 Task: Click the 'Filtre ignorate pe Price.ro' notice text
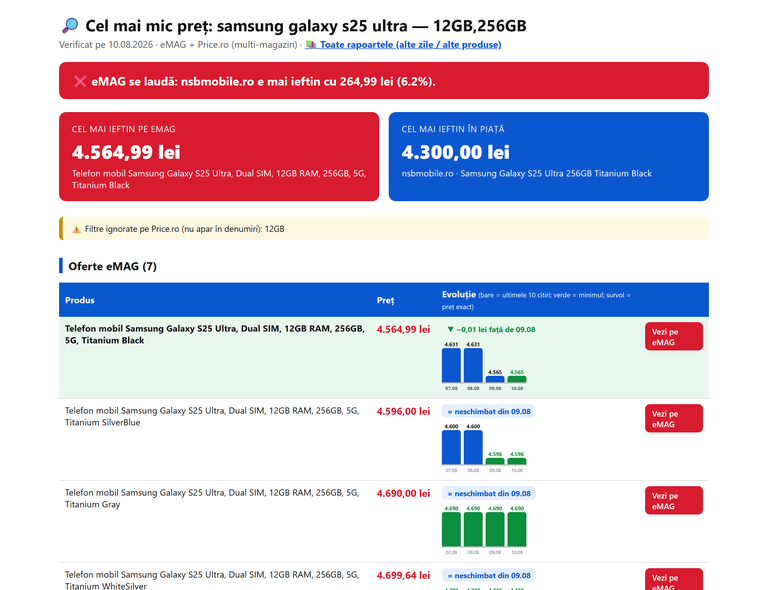point(185,229)
